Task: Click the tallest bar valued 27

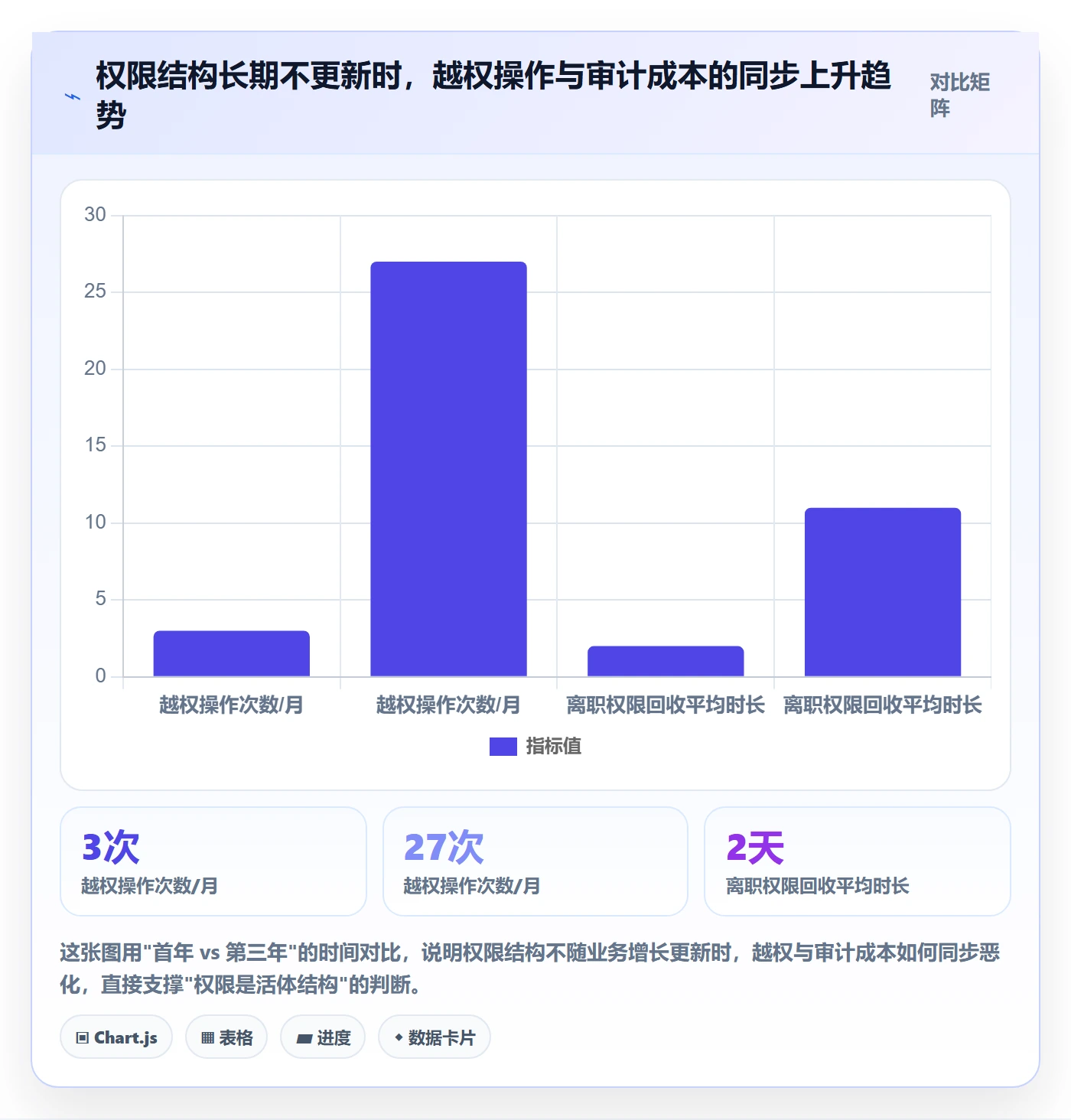Action: pyautogui.click(x=449, y=469)
